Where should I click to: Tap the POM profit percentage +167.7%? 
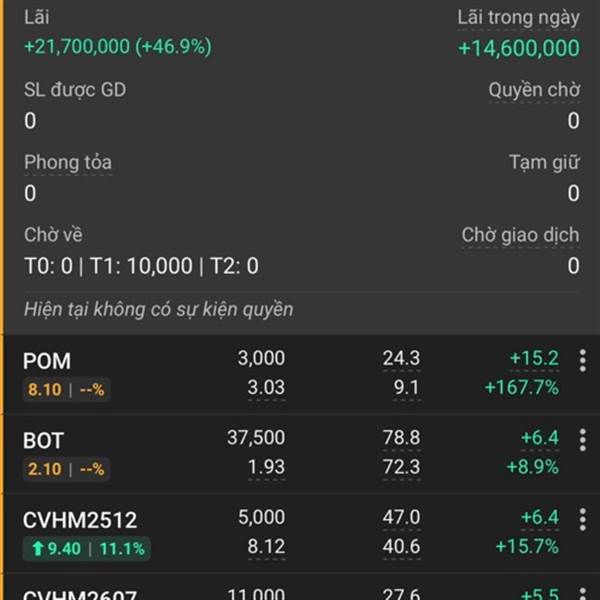coord(521,387)
